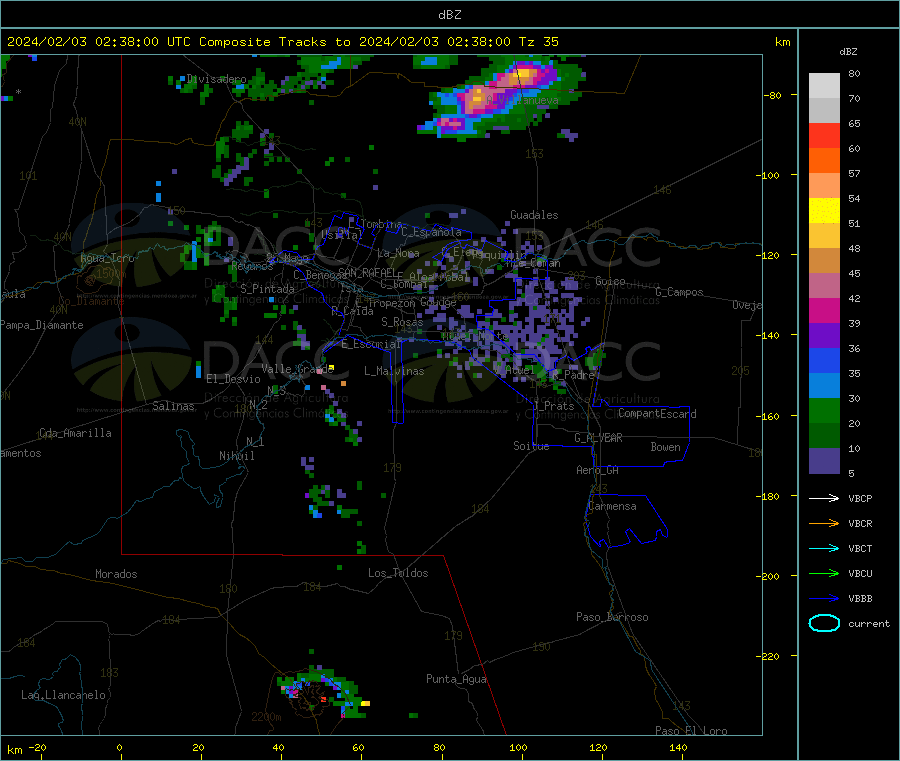This screenshot has width=900, height=761.
Task: Click the Valle_Grande place label
Action: click(x=297, y=369)
